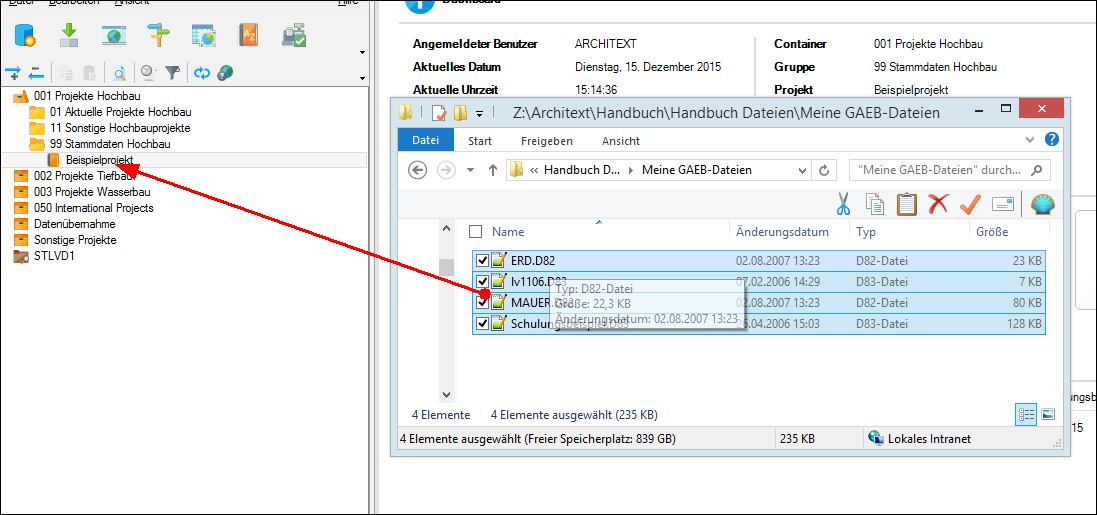
Task: Toggle the select-all checkbox beside Name header
Action: coord(476,232)
